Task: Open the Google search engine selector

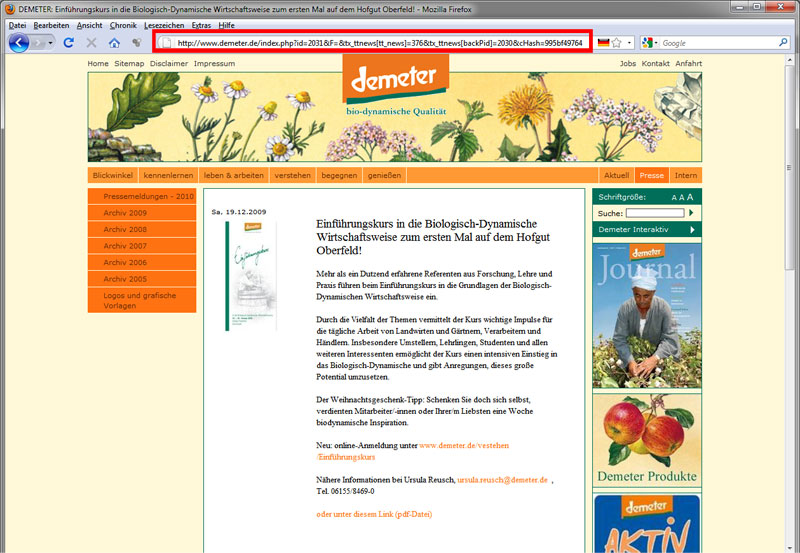Action: pos(649,43)
